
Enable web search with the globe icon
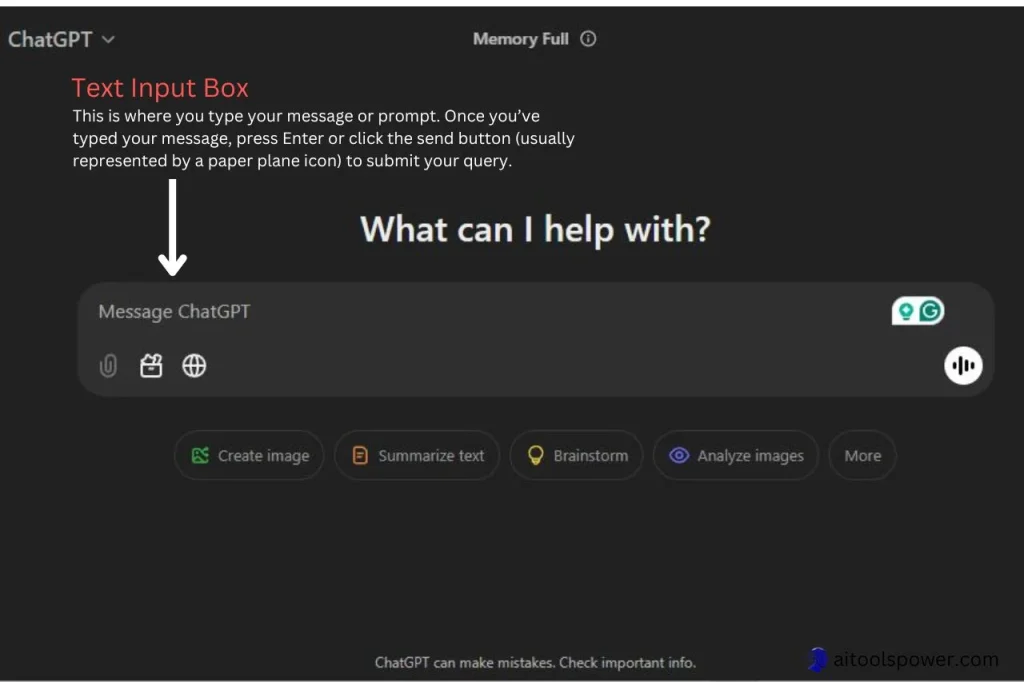point(194,366)
